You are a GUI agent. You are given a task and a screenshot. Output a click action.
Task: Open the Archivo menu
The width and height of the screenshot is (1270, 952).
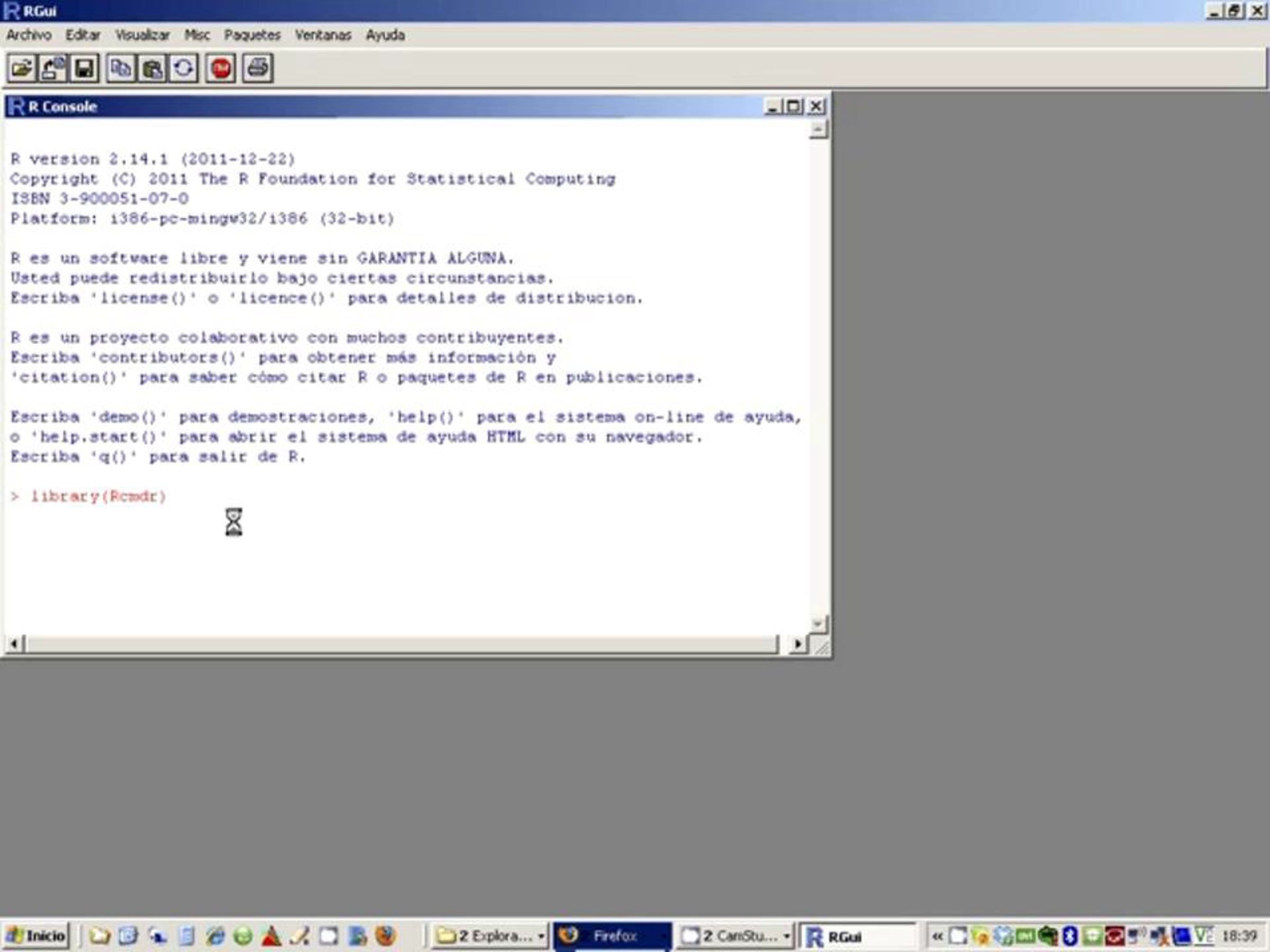tap(29, 35)
